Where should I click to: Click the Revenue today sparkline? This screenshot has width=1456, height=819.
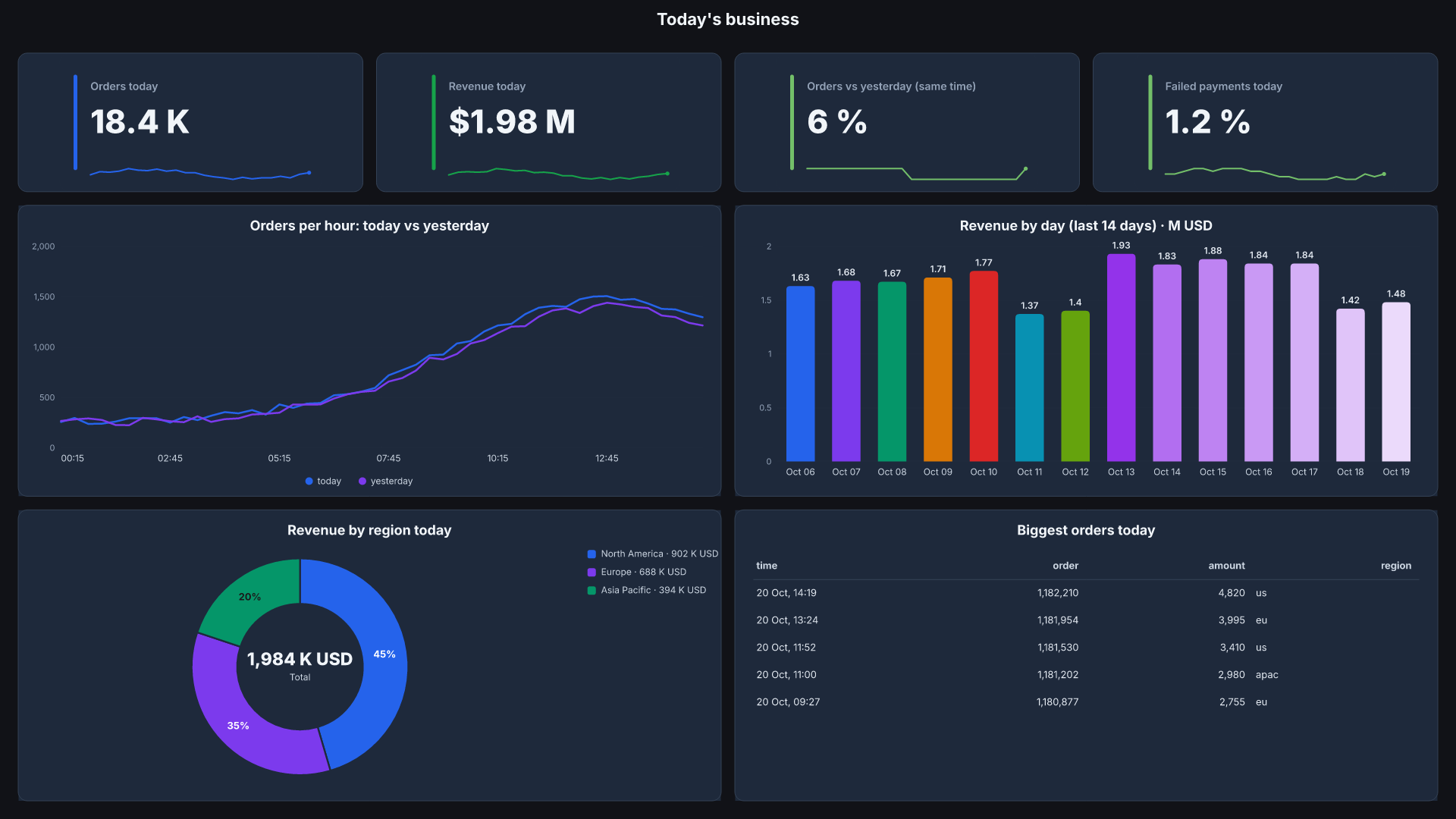pos(558,174)
